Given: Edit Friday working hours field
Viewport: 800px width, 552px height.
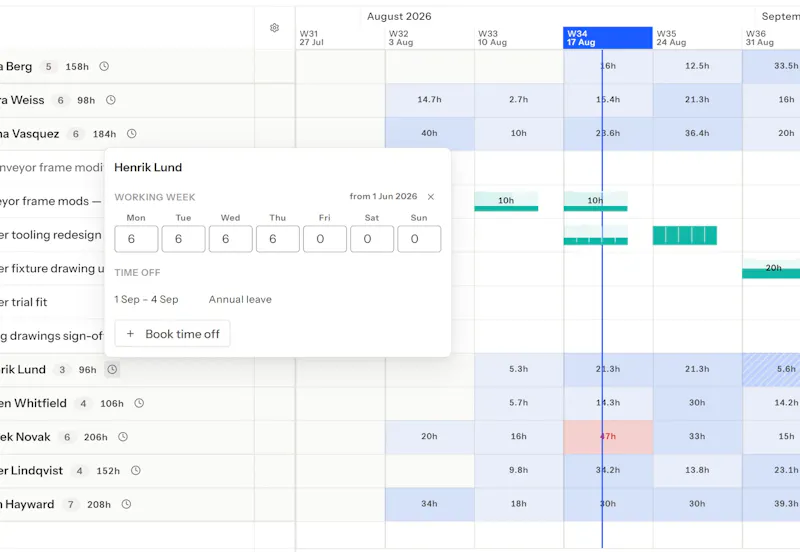Looking at the screenshot, I should coord(325,239).
